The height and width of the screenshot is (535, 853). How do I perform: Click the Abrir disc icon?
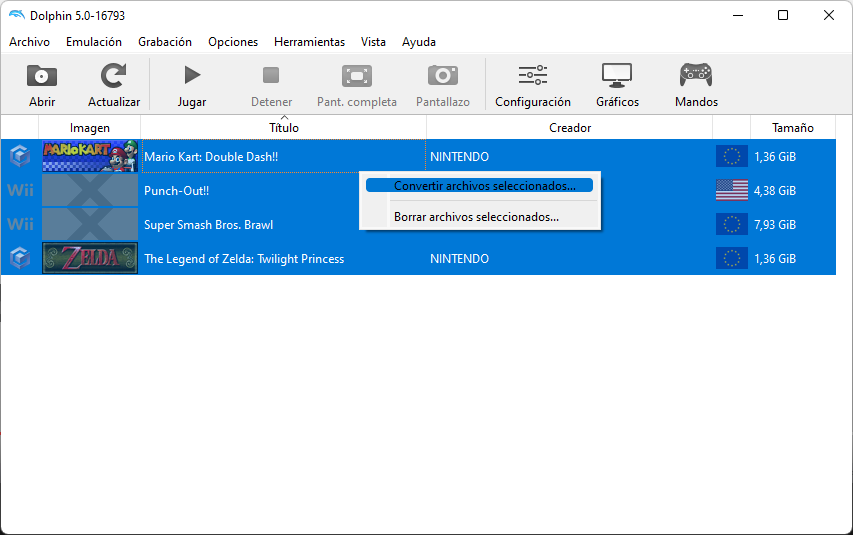tap(42, 76)
